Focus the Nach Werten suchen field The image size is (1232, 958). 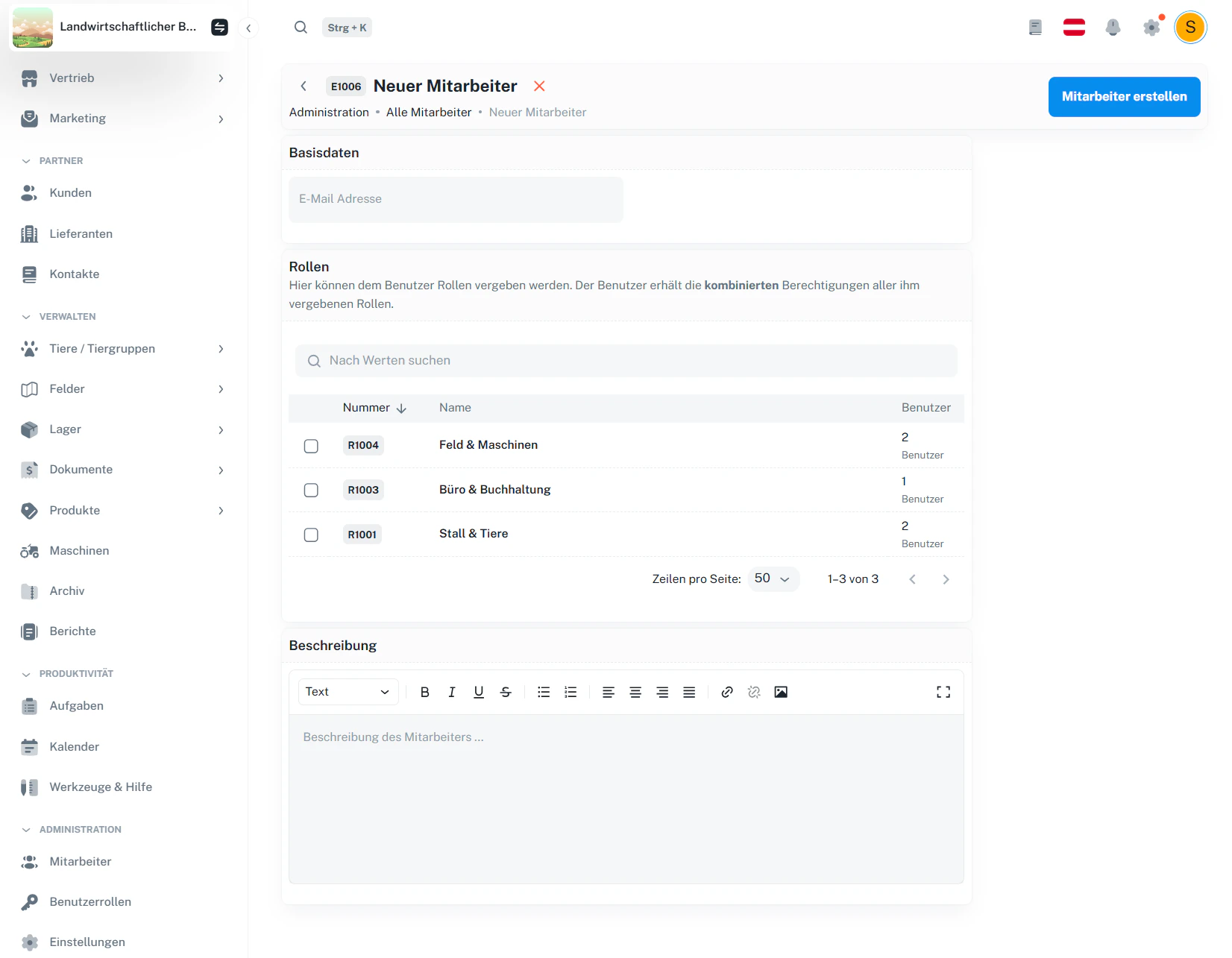(x=626, y=361)
